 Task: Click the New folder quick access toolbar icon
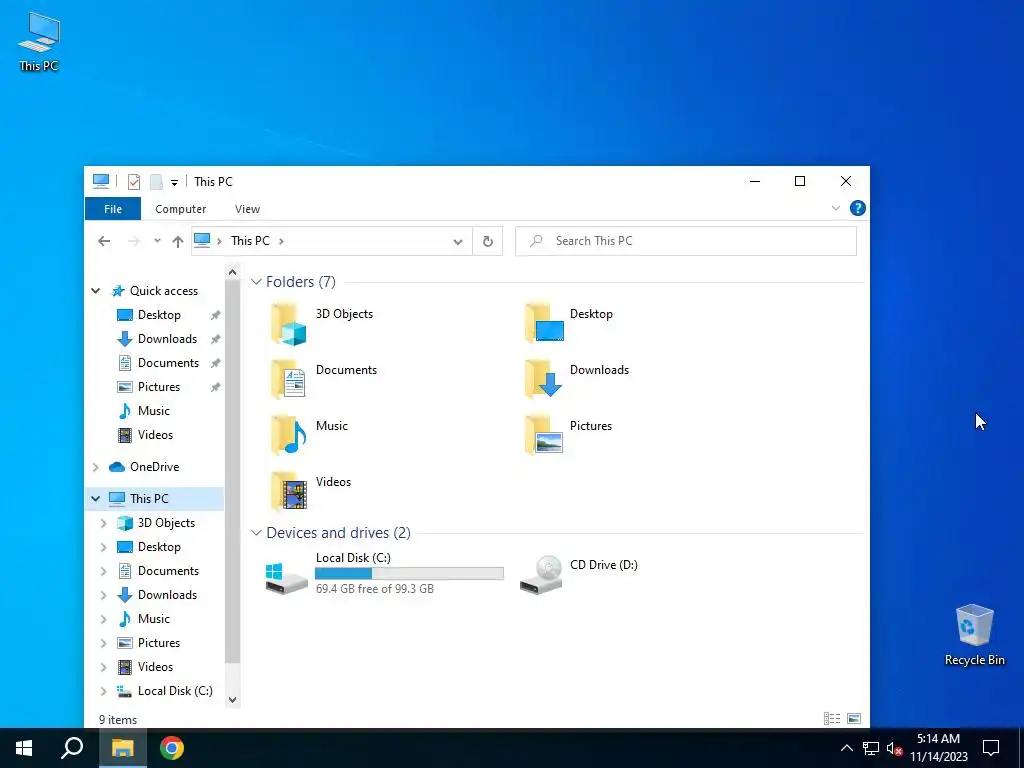pyautogui.click(x=156, y=182)
